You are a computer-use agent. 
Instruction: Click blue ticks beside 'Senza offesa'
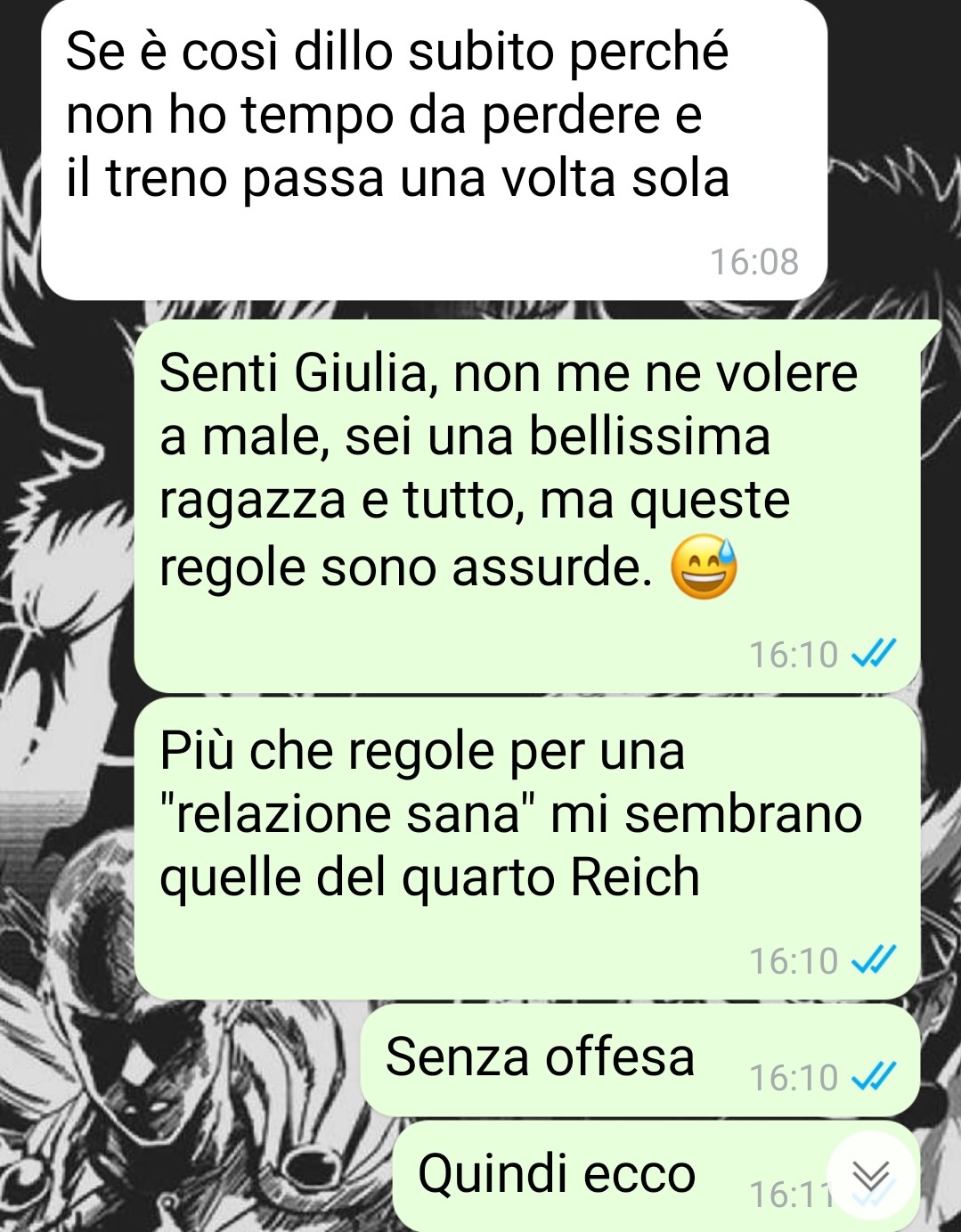873,1077
